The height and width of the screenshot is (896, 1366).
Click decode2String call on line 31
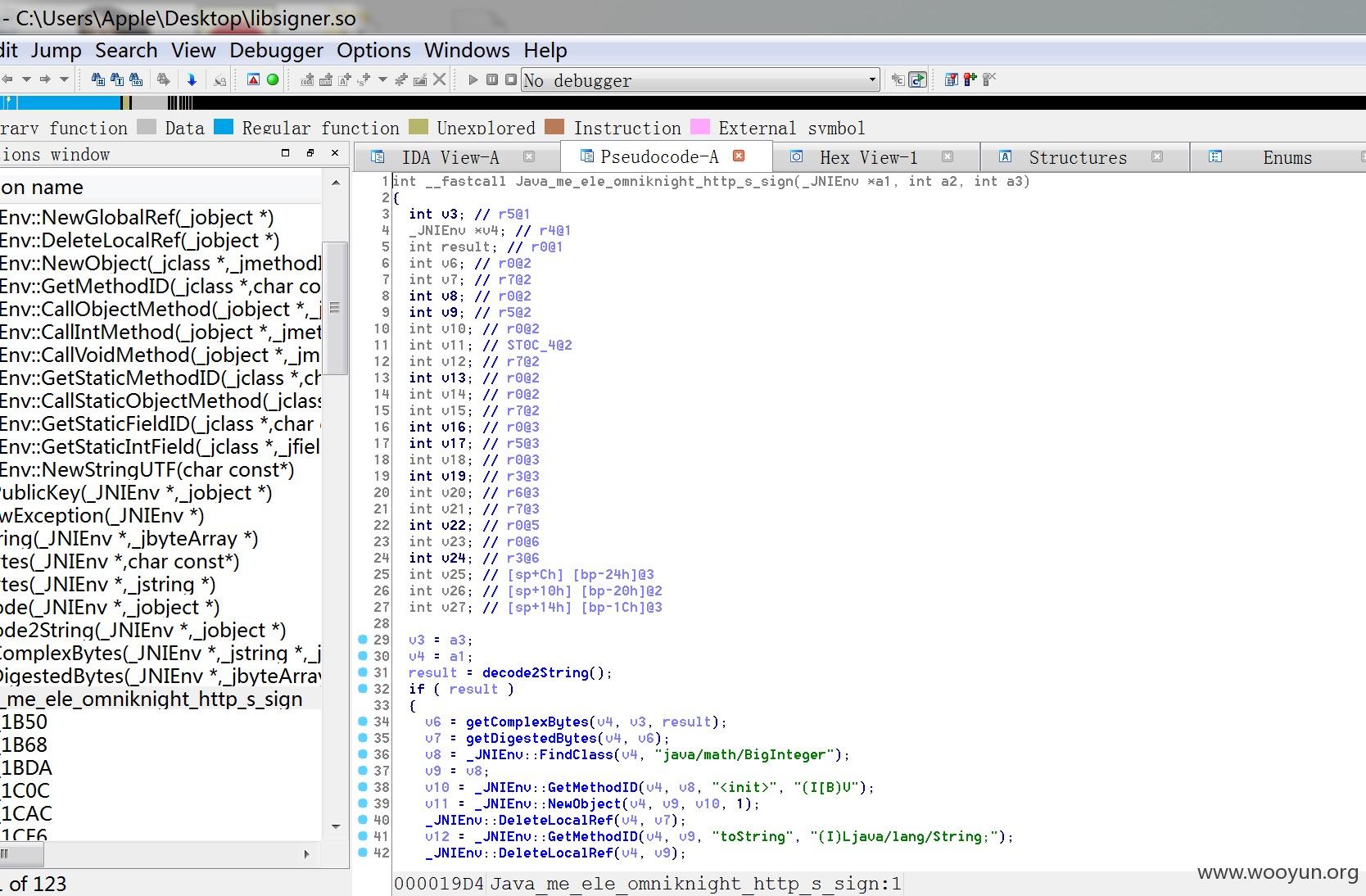click(536, 672)
